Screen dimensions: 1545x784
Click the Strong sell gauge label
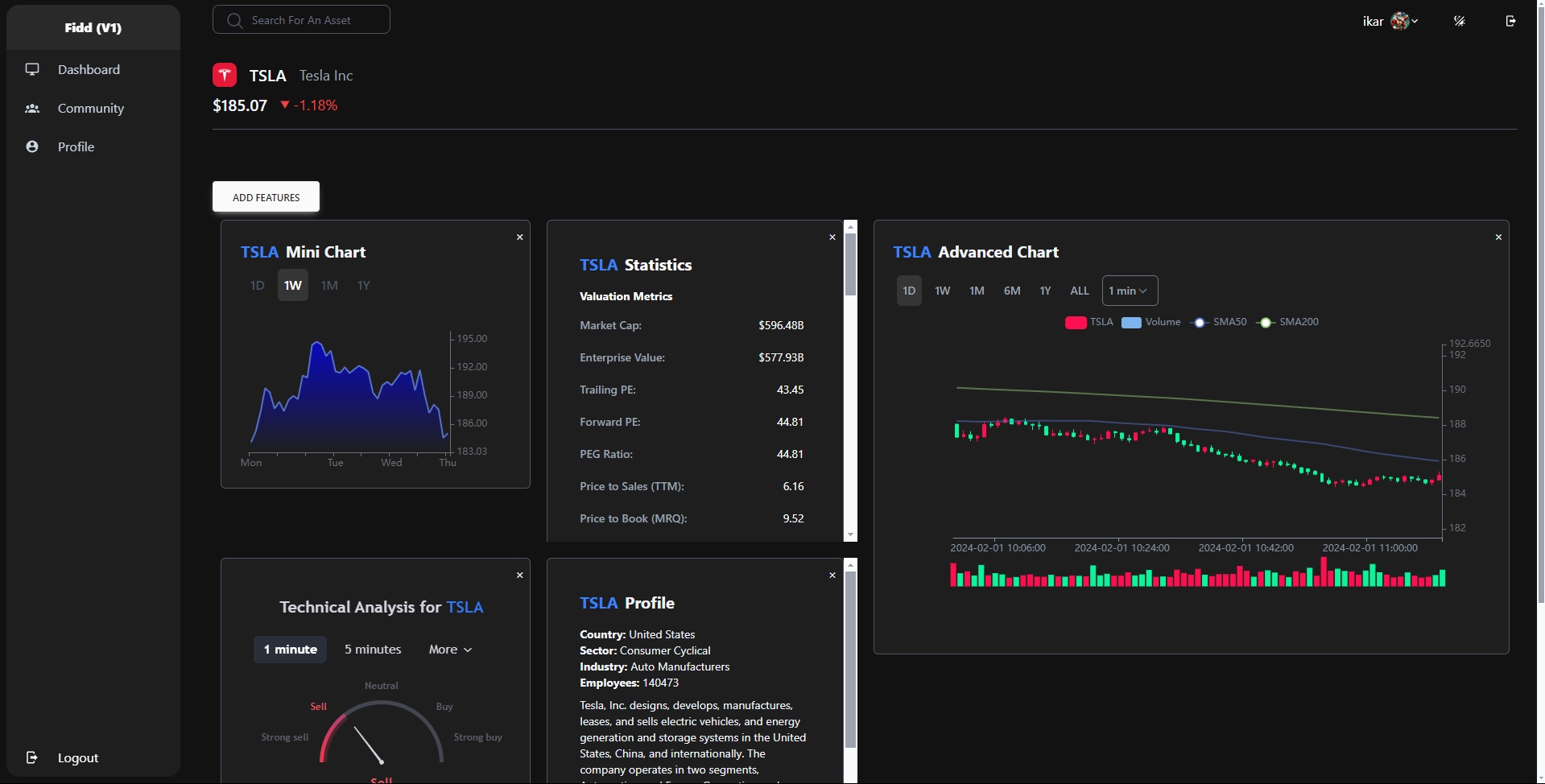coord(284,737)
